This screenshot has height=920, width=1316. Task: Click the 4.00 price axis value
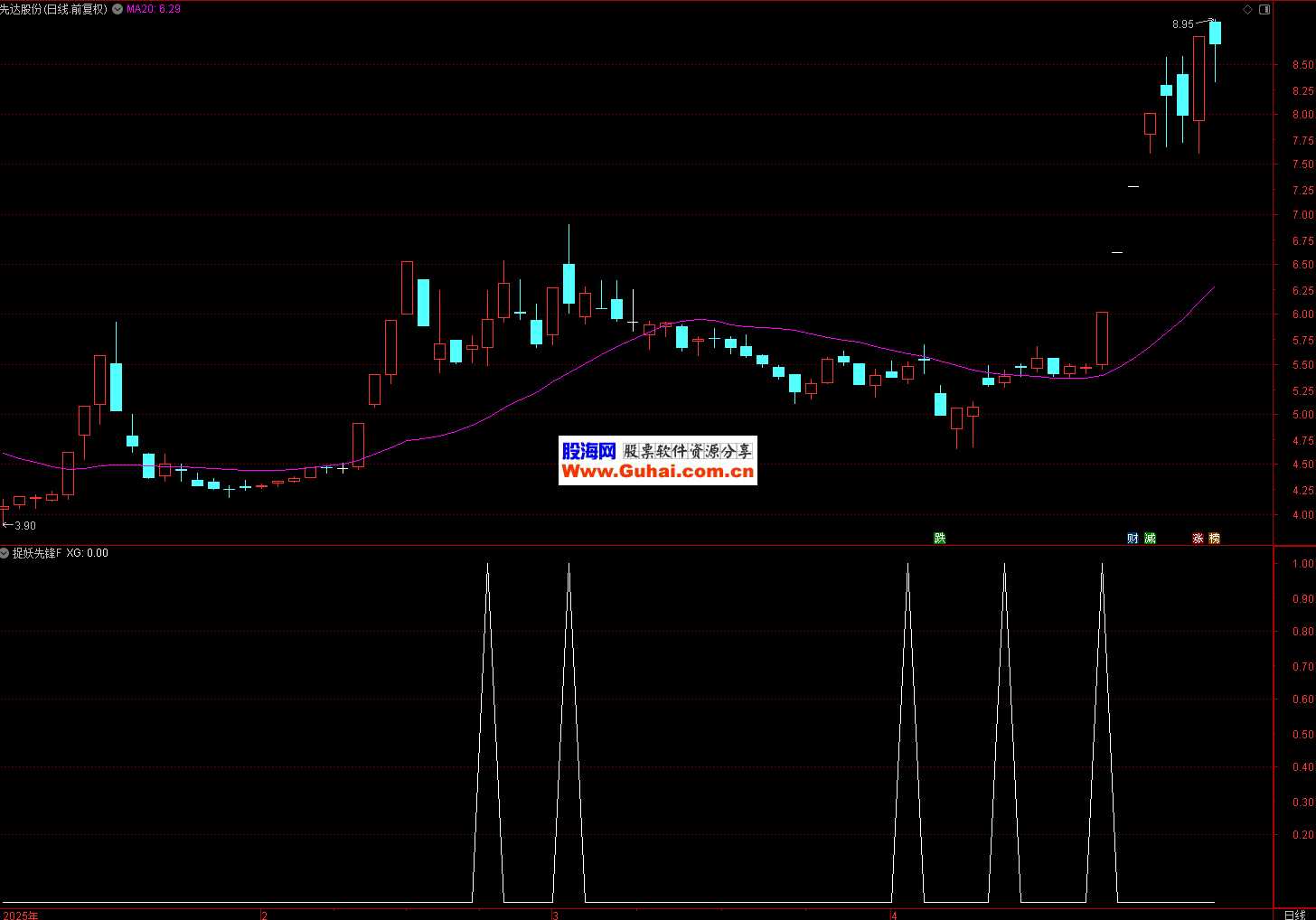coord(1303,515)
